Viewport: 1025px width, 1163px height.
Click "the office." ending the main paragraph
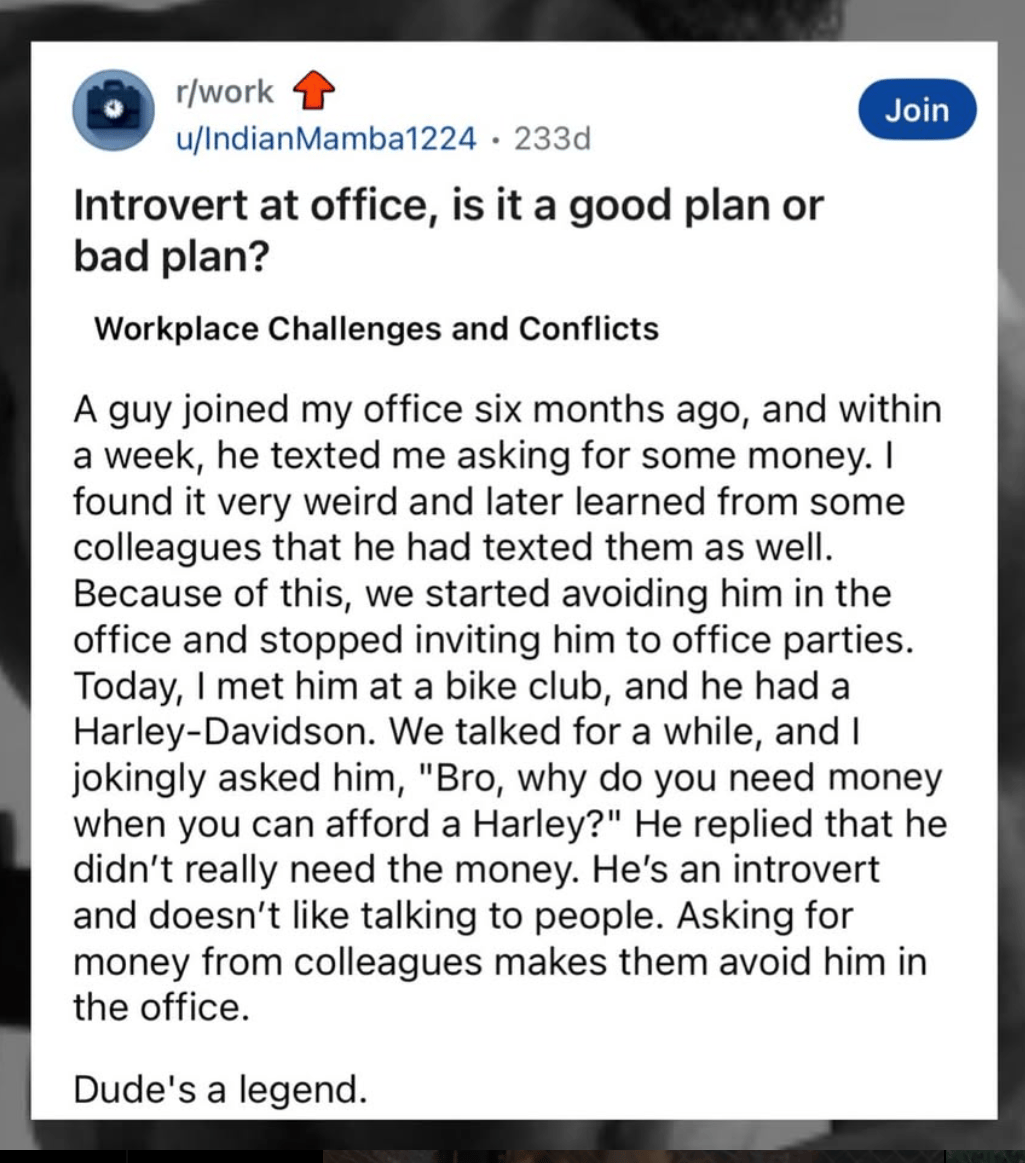(161, 1007)
